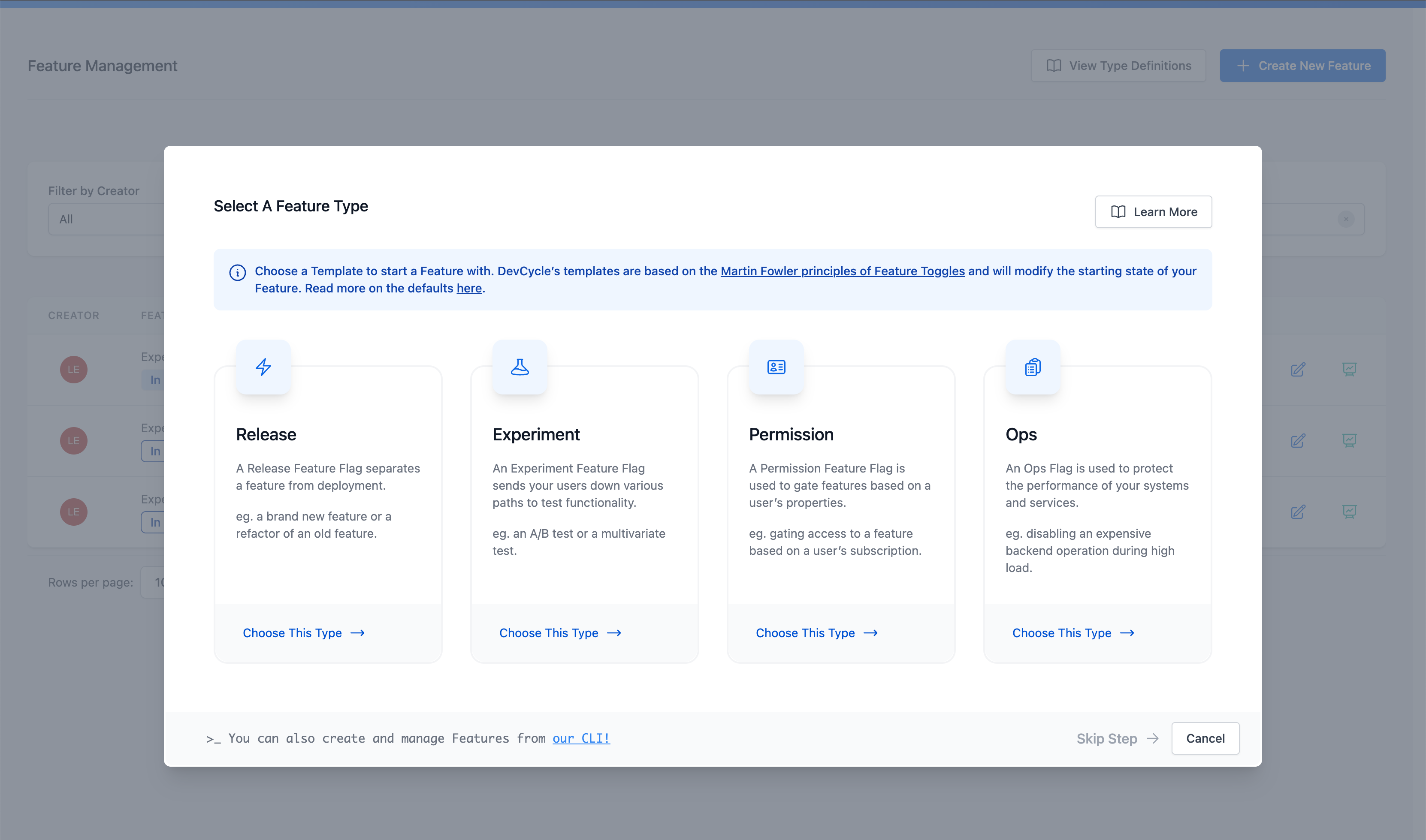The image size is (1426, 840).
Task: Click the ID-card icon above Permission
Action: (x=776, y=367)
